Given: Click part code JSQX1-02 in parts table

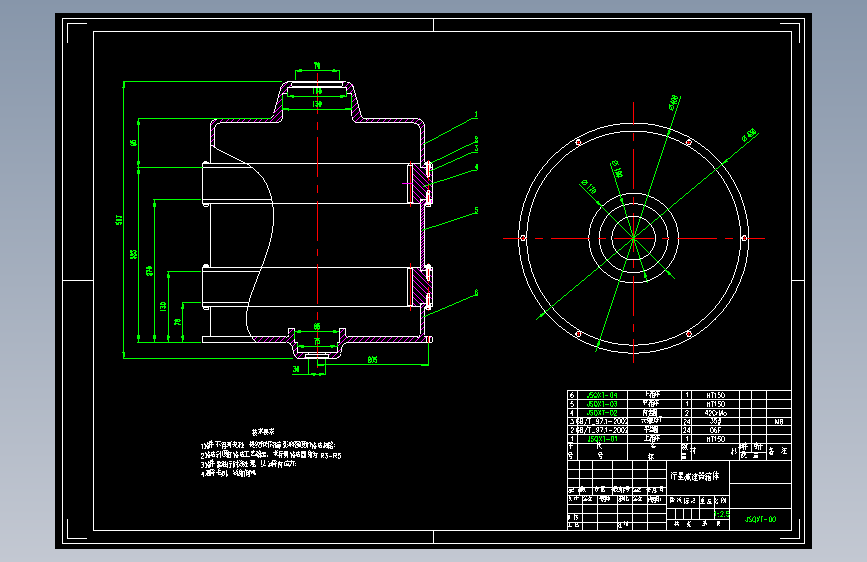Looking at the screenshot, I should [602, 413].
